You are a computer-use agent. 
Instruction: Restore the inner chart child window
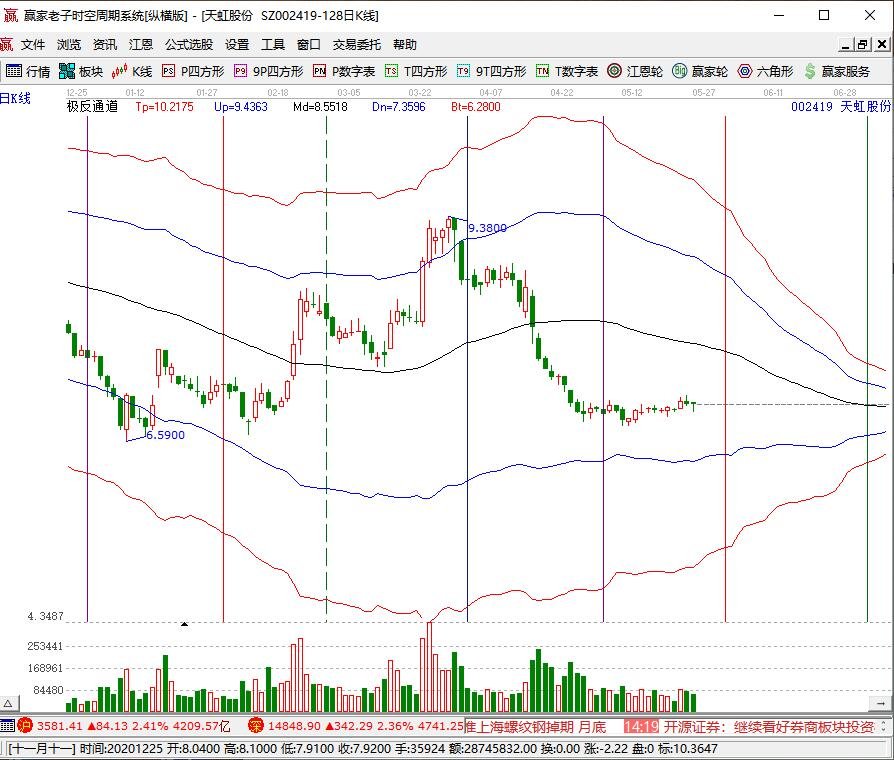pyautogui.click(x=862, y=44)
